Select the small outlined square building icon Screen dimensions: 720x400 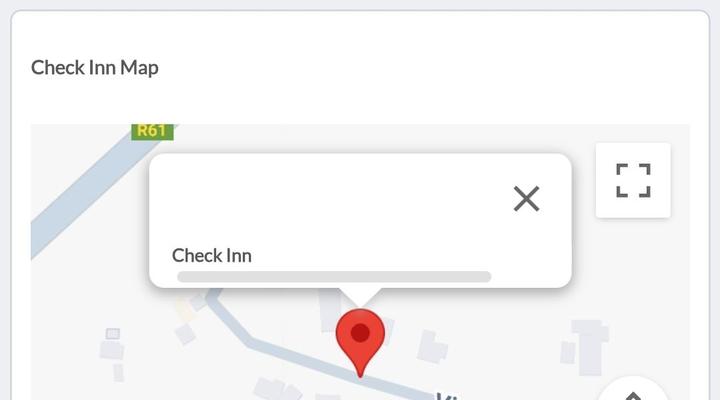click(113, 334)
